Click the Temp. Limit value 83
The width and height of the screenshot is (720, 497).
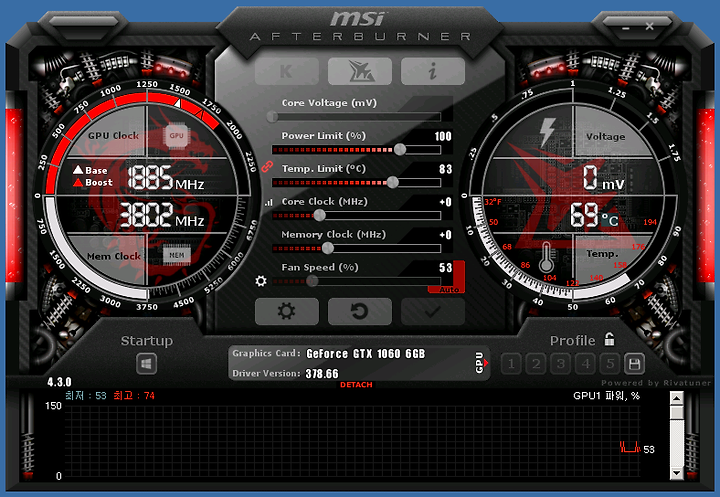click(x=445, y=169)
